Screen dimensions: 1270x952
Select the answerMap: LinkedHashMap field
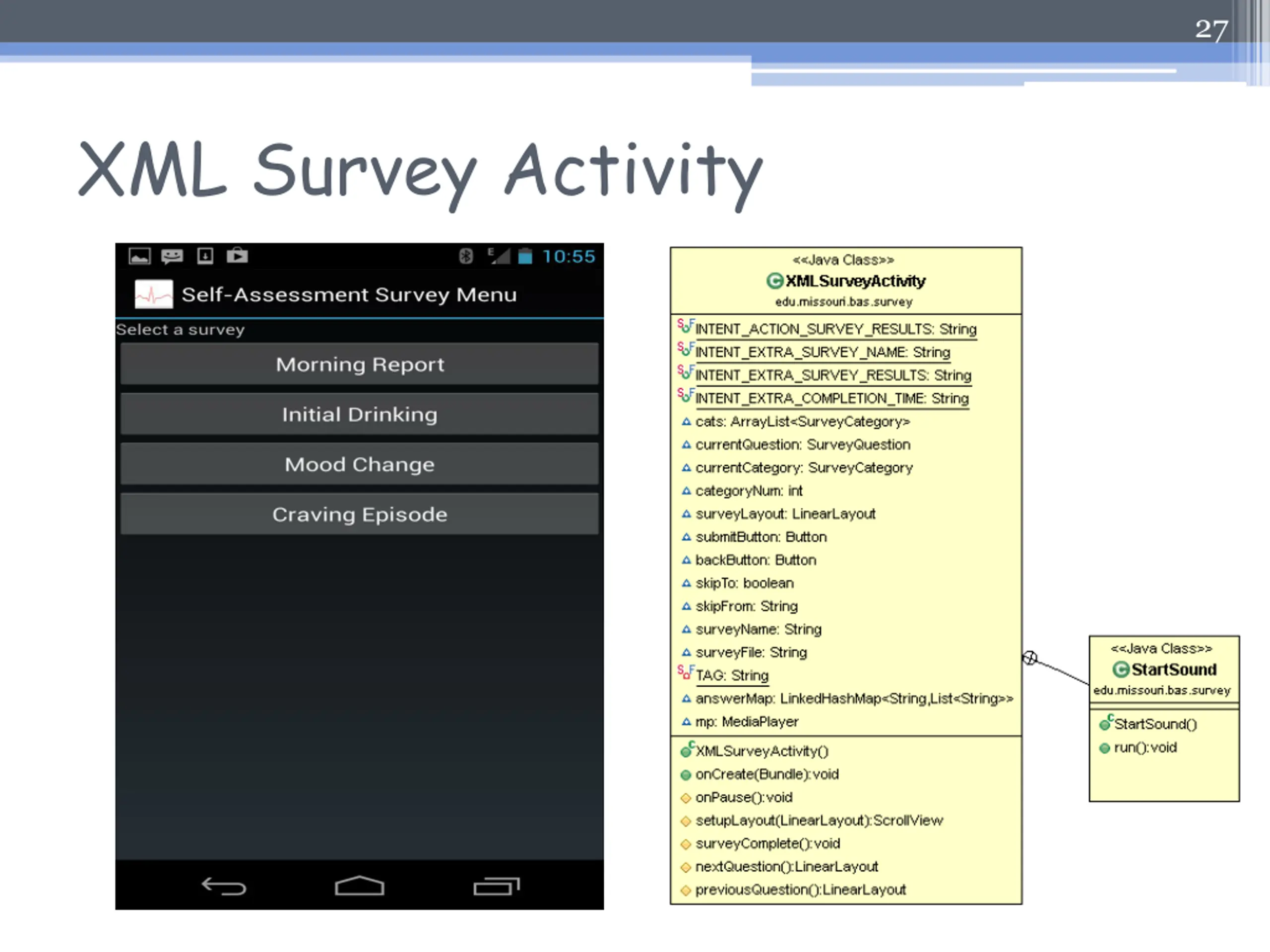[854, 698]
